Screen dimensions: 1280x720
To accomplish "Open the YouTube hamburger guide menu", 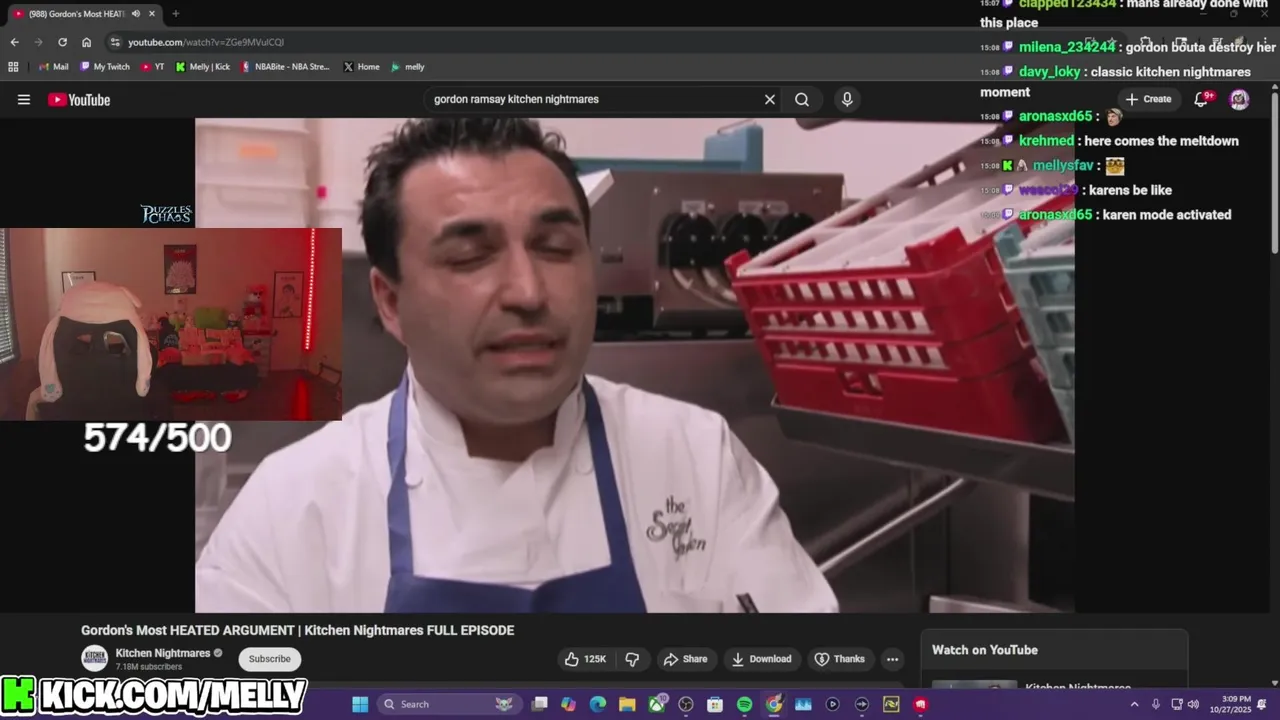I will click(24, 99).
